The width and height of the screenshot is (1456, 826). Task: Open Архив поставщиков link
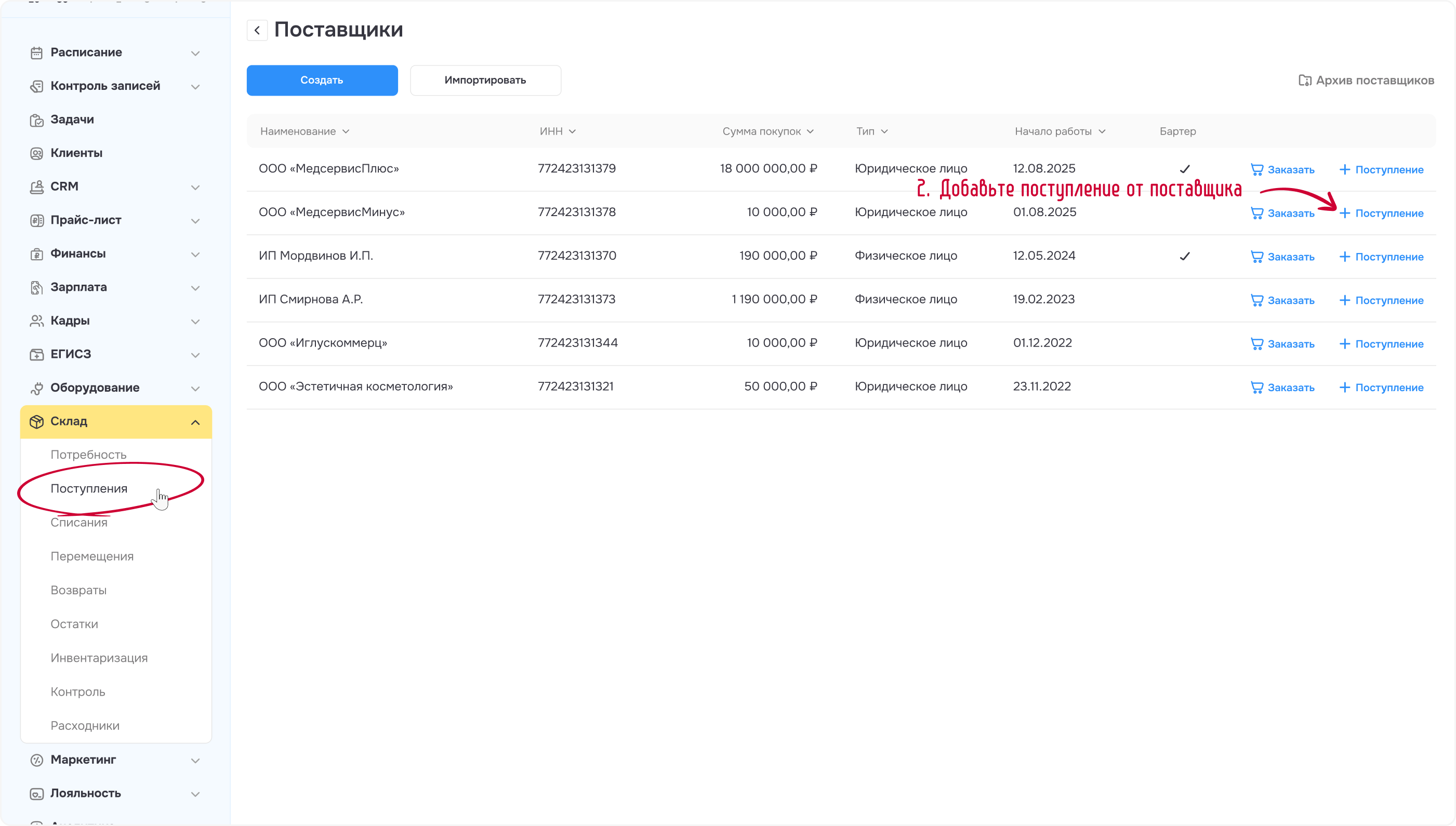[x=1366, y=81]
